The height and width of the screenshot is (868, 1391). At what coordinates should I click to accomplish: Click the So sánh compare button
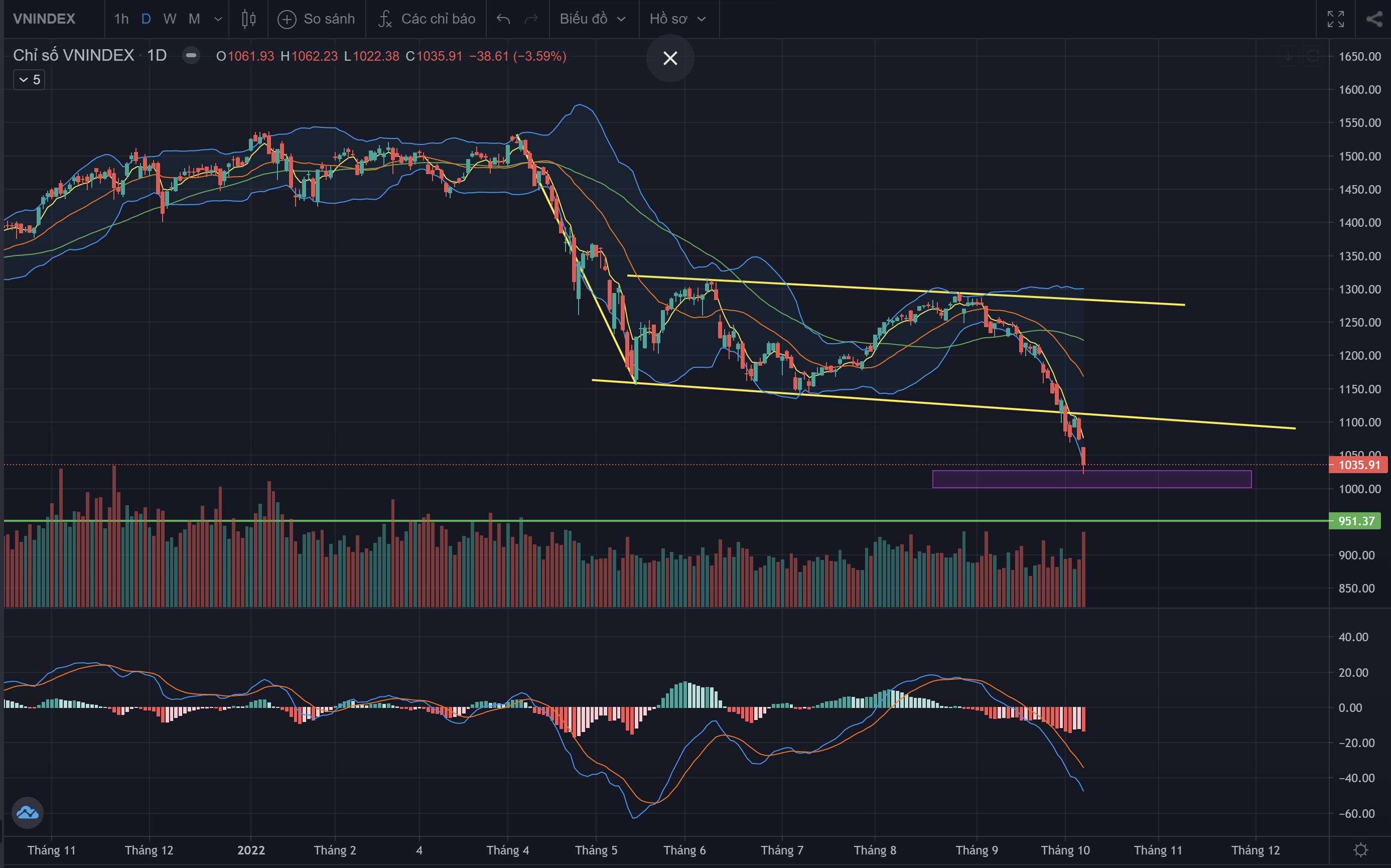[316, 19]
